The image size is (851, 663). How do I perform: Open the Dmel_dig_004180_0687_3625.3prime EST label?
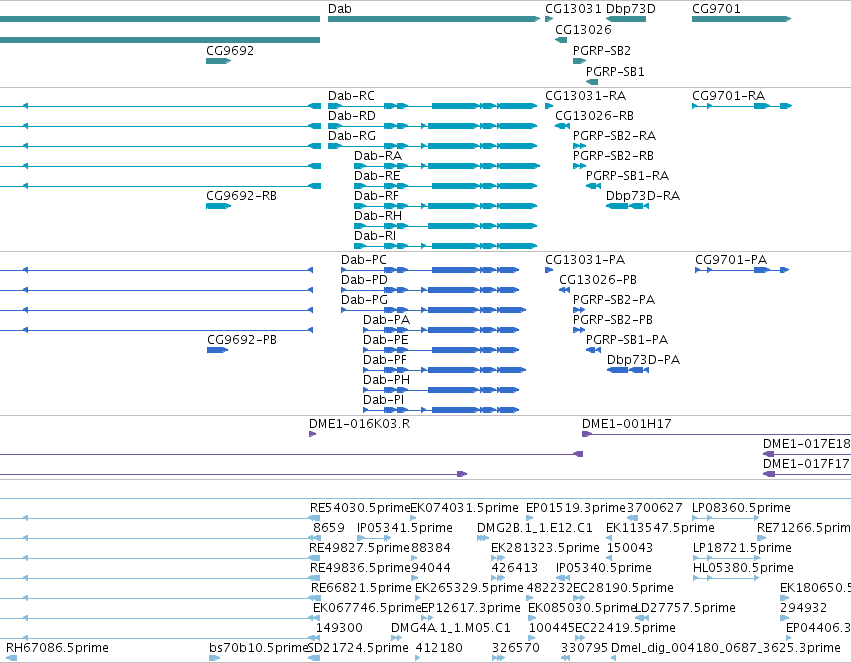726,649
